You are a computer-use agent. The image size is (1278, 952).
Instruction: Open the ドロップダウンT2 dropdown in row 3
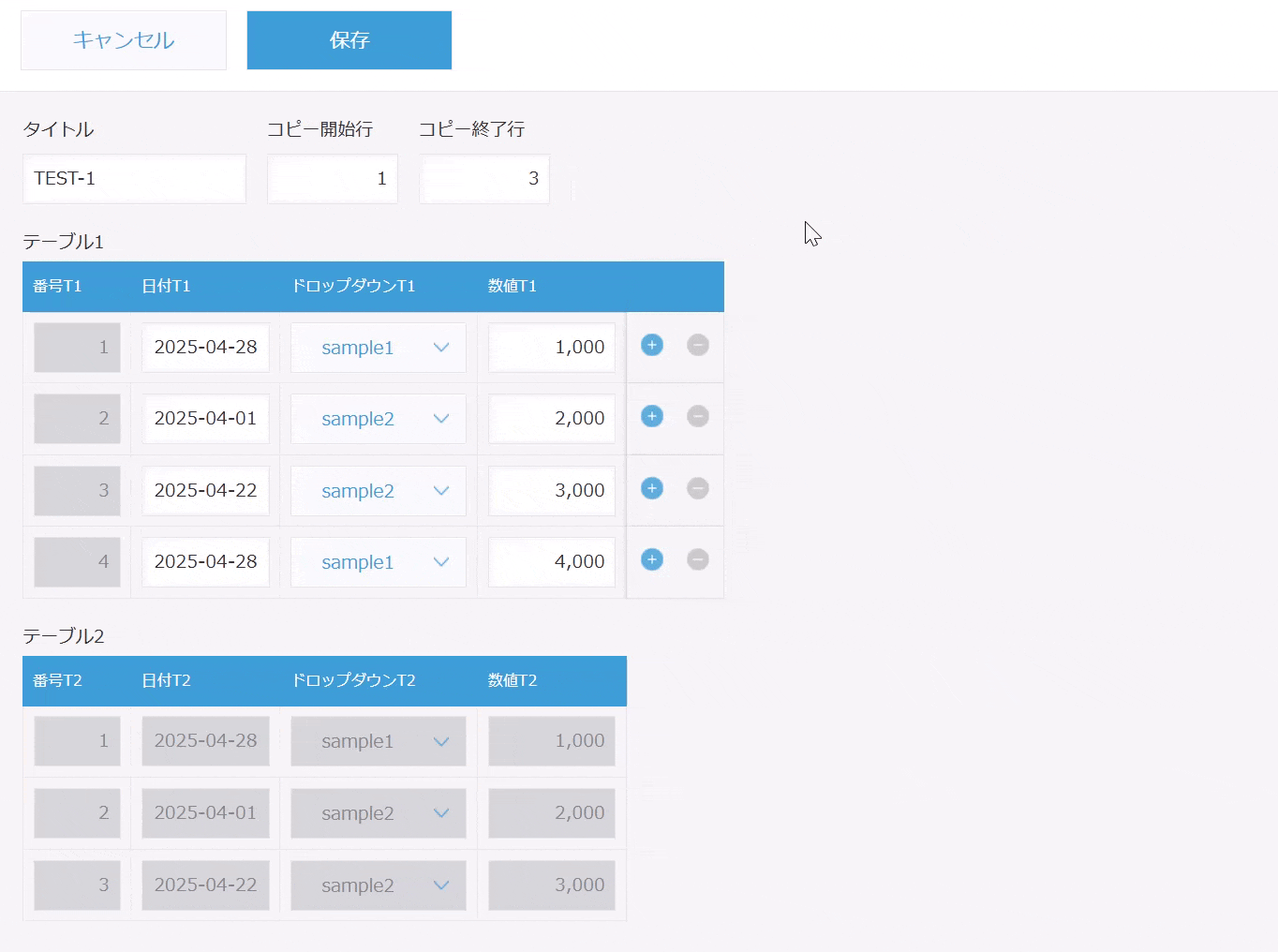(379, 885)
